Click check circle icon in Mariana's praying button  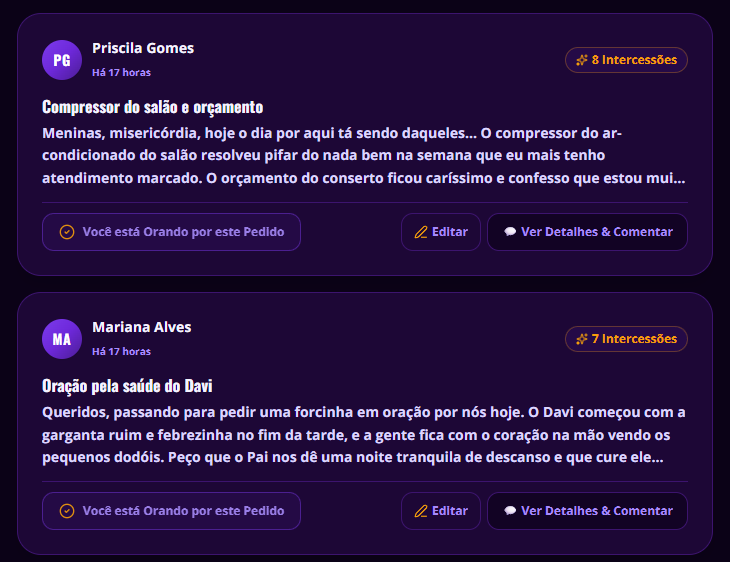[x=67, y=511]
